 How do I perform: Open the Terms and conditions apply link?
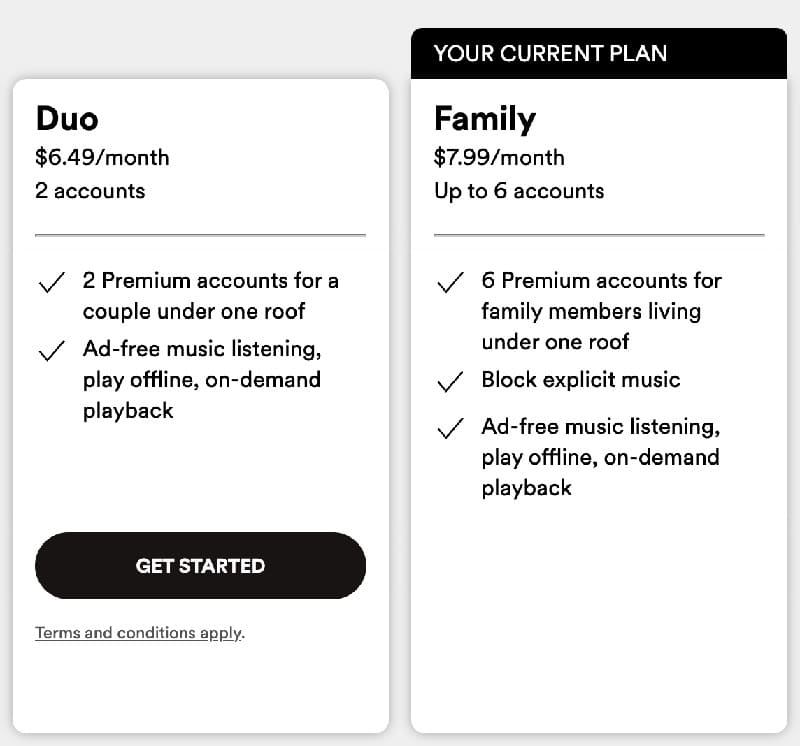(139, 633)
